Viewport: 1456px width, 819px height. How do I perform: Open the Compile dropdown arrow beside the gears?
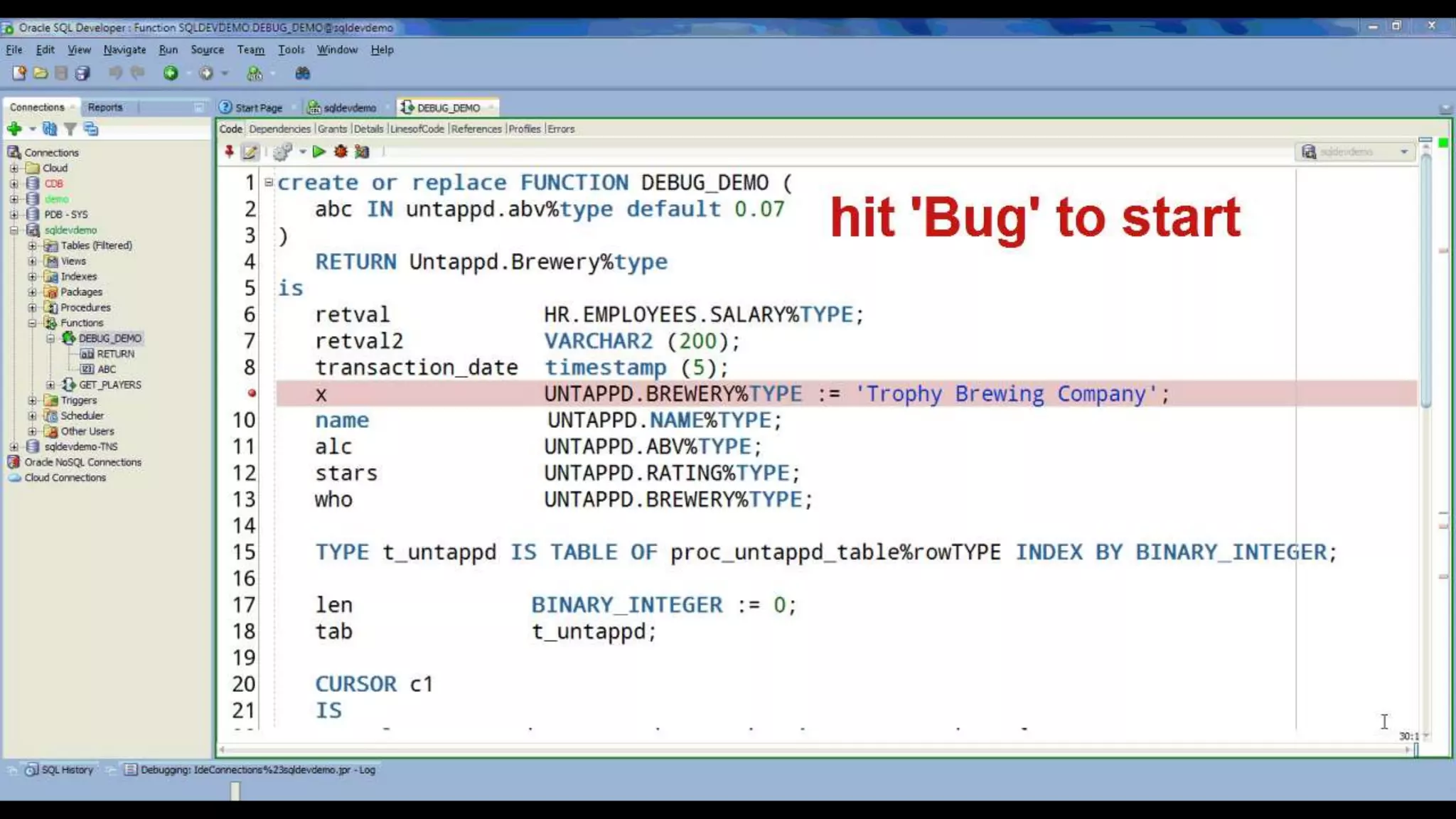click(x=302, y=151)
